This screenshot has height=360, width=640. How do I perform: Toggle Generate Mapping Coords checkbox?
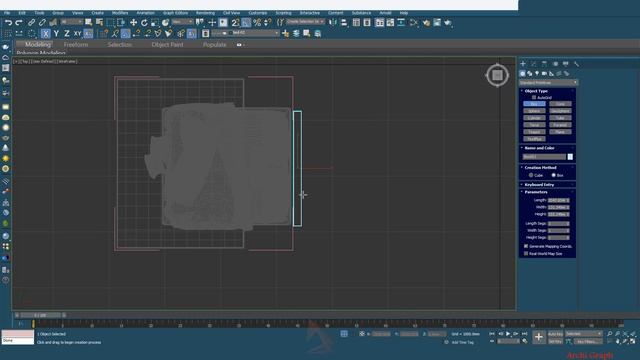(x=526, y=246)
